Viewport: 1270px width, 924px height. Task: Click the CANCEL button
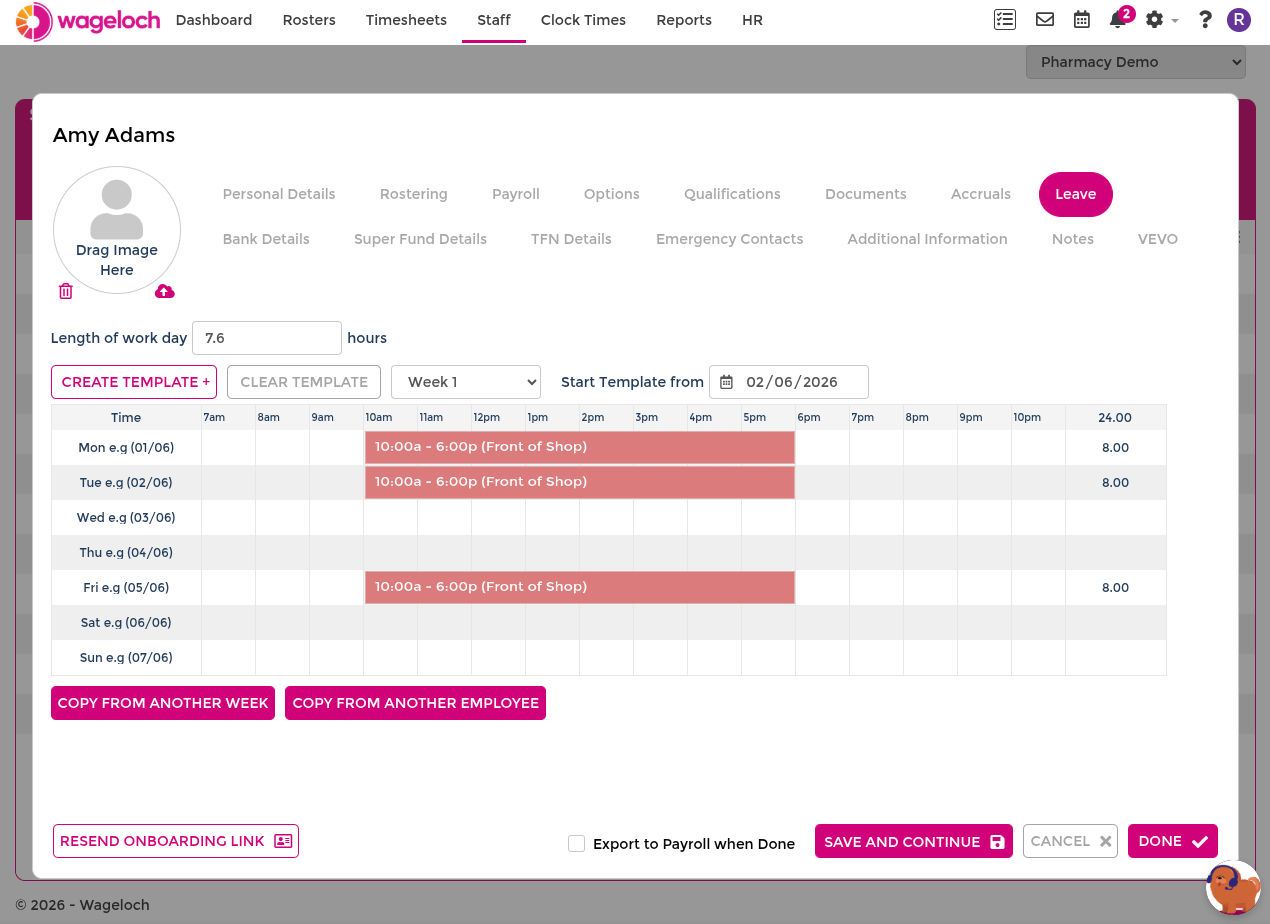[1071, 841]
